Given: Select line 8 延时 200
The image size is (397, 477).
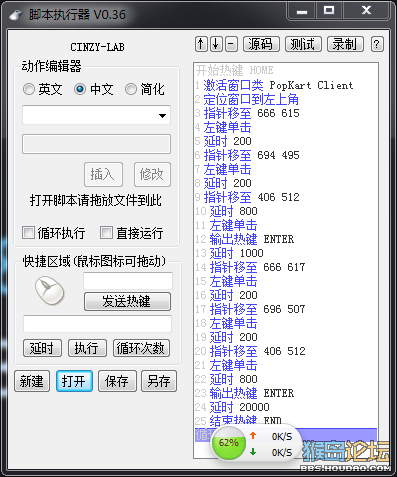Looking at the screenshot, I should point(286,183).
